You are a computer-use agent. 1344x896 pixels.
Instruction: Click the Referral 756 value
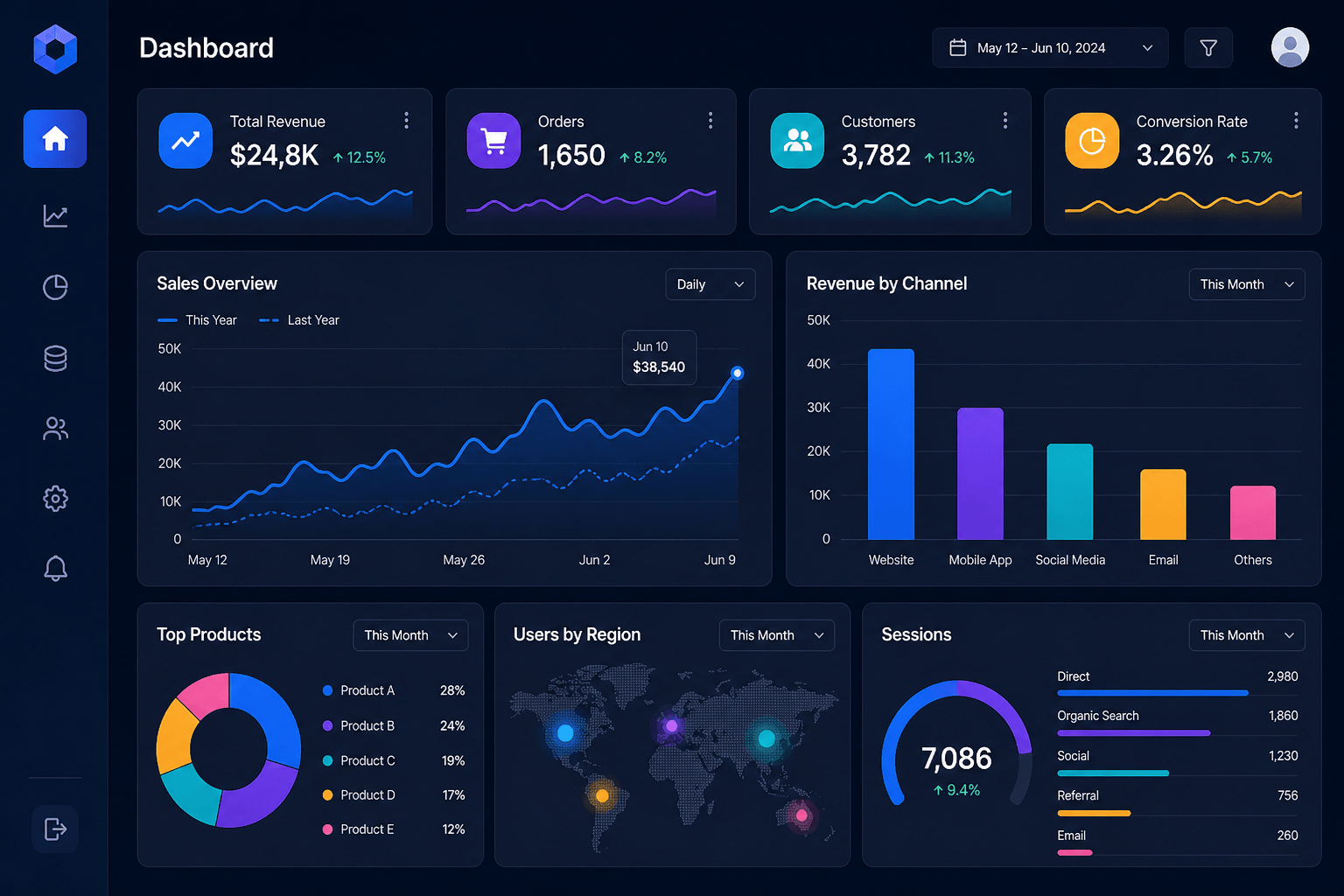point(1287,795)
